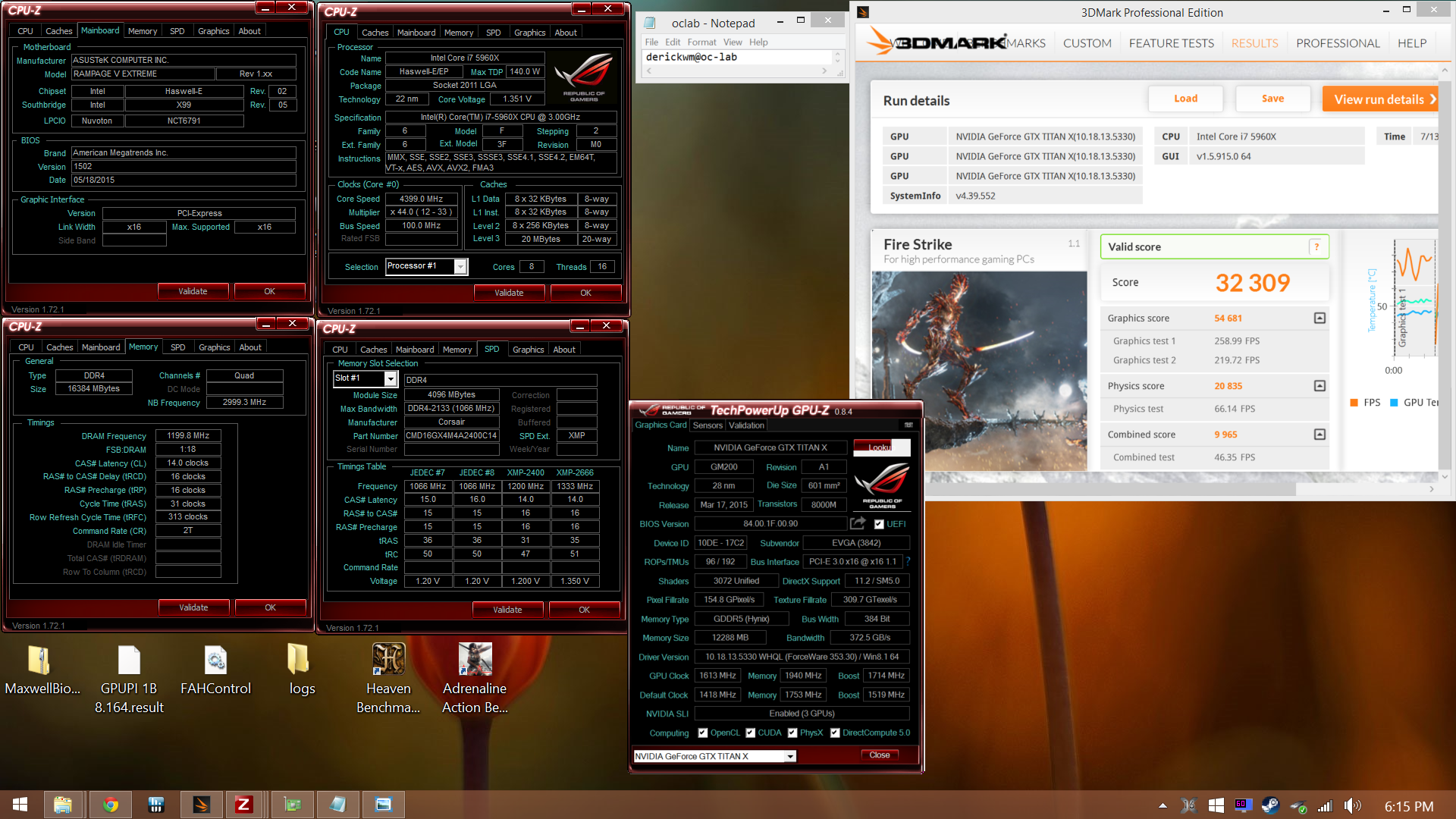Click the Valid score help question mark

click(1316, 246)
